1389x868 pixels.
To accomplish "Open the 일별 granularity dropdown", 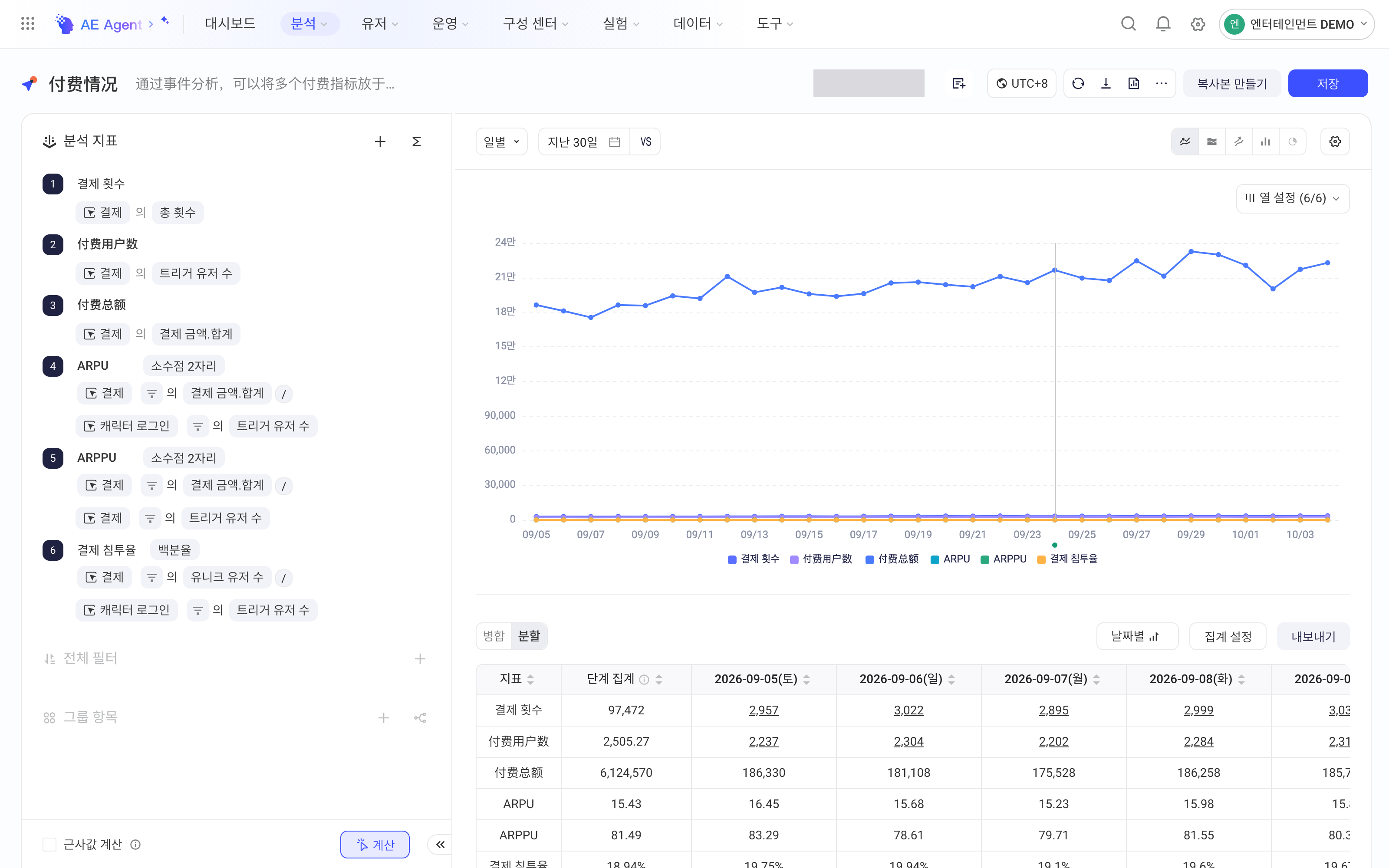I will tap(502, 142).
